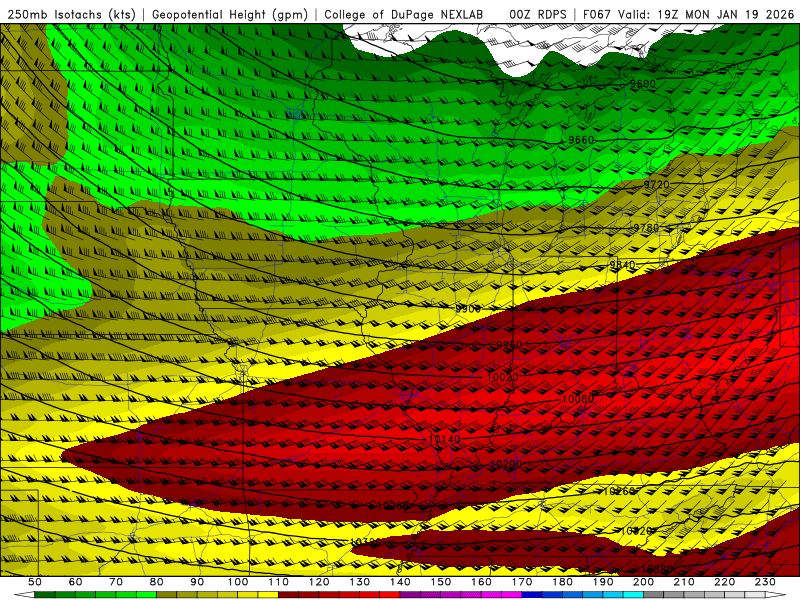The width and height of the screenshot is (800, 600).
Task: Click the 170 knot legend value
Action: coord(522,582)
